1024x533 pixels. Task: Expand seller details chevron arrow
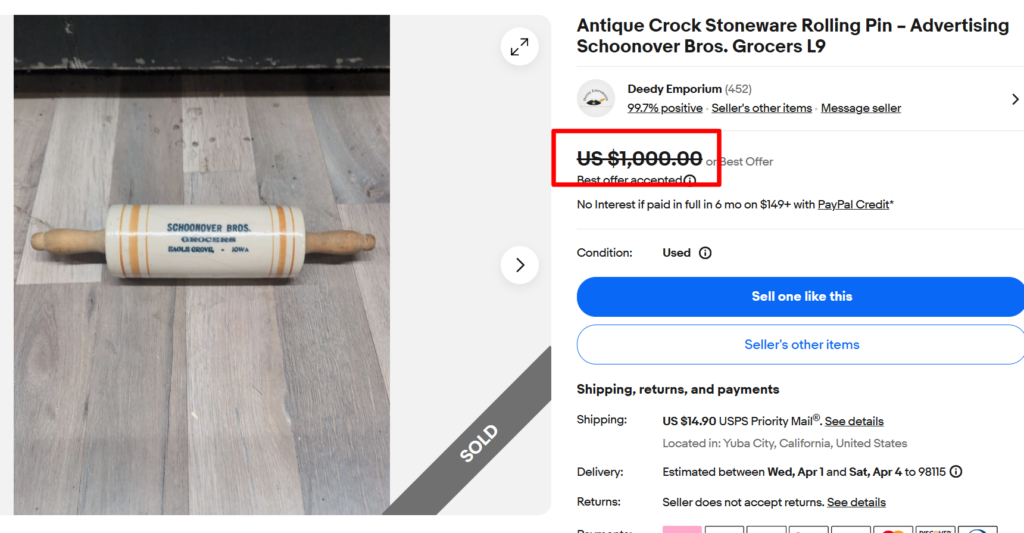click(1015, 99)
